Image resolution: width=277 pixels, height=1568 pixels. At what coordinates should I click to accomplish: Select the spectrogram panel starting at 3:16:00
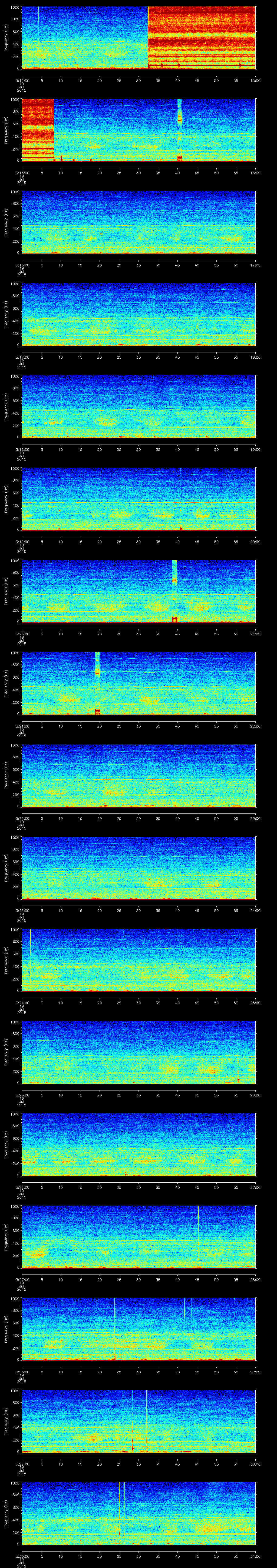click(x=139, y=223)
